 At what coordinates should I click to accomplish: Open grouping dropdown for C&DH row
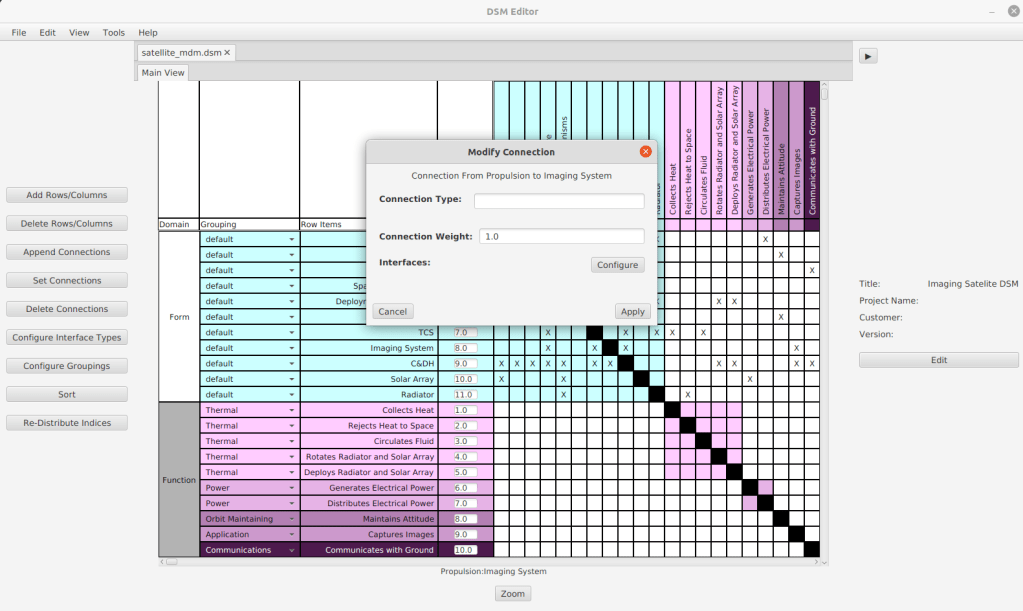[x=249, y=364]
